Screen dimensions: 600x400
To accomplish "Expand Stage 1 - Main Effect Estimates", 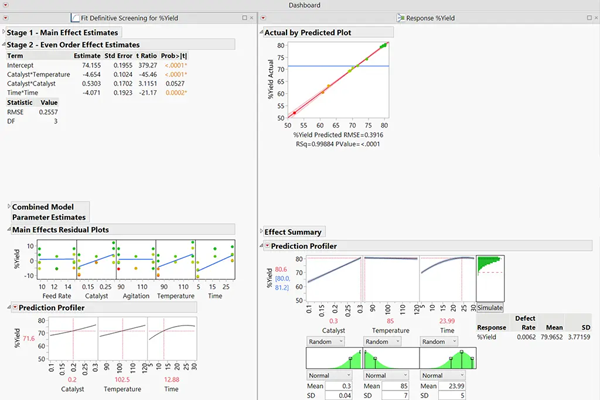I will [x=4, y=33].
